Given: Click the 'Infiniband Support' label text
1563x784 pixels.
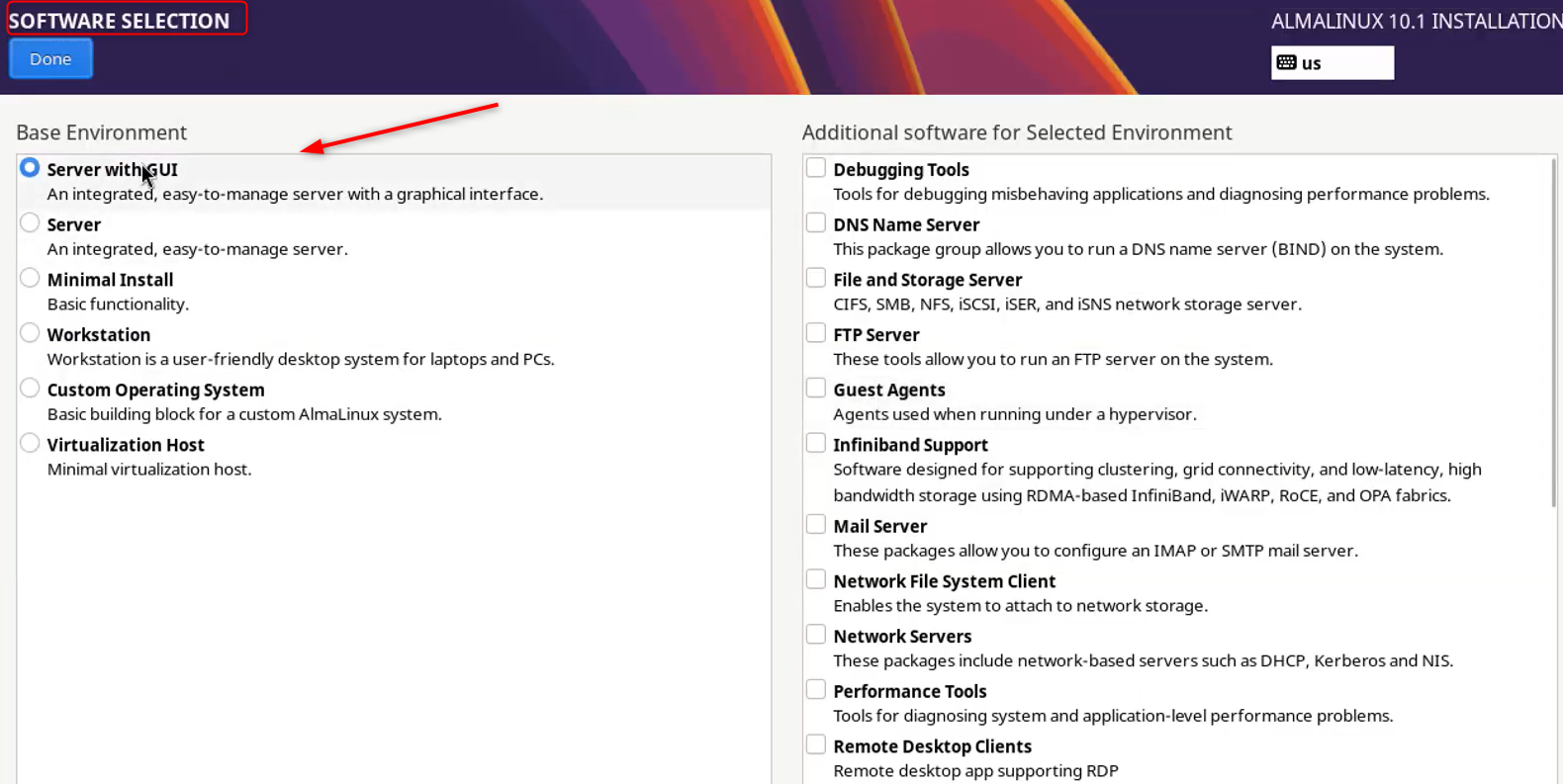Looking at the screenshot, I should coord(910,445).
